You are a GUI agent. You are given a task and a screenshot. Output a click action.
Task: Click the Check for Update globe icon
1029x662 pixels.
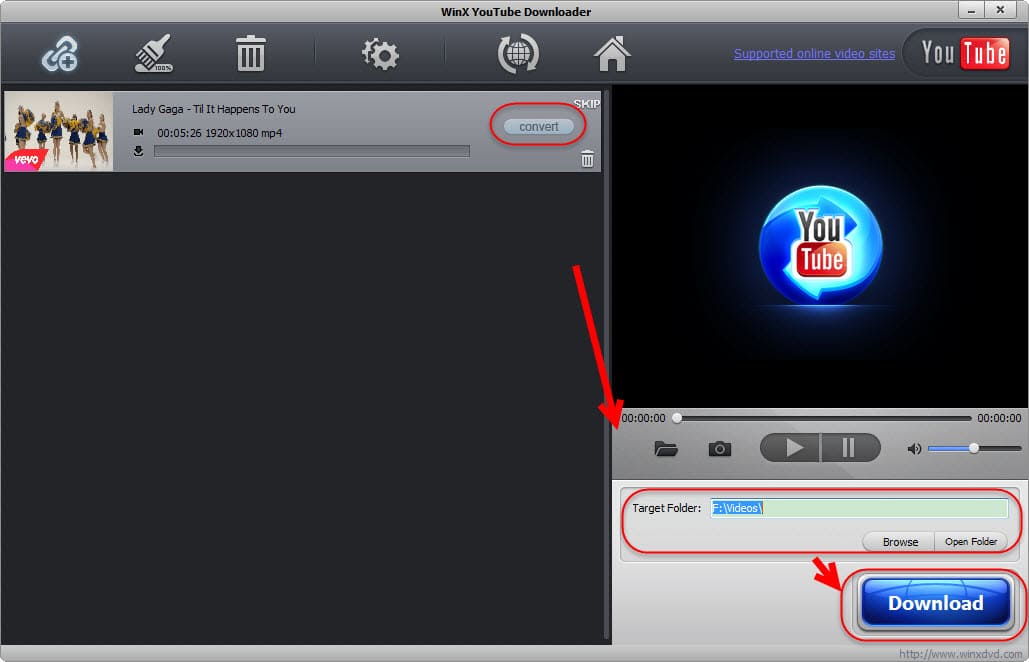tap(518, 54)
